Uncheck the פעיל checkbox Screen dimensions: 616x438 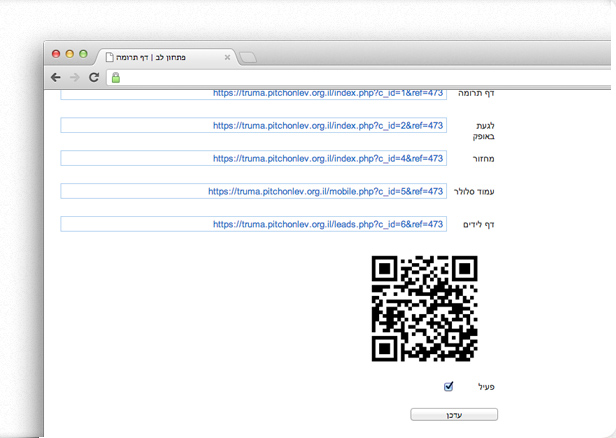pos(448,387)
